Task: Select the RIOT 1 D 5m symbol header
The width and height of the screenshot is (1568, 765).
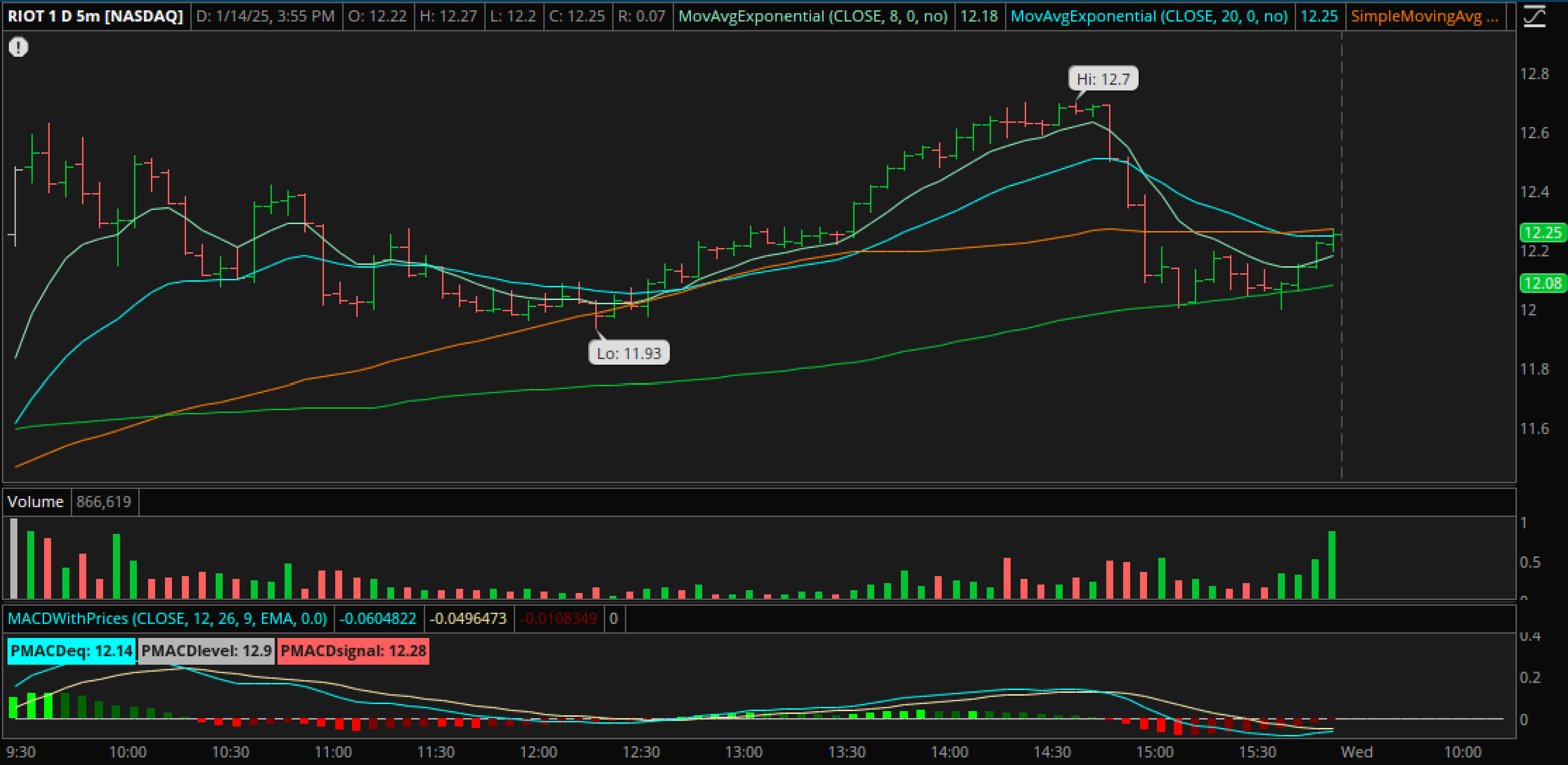Action: (96, 16)
